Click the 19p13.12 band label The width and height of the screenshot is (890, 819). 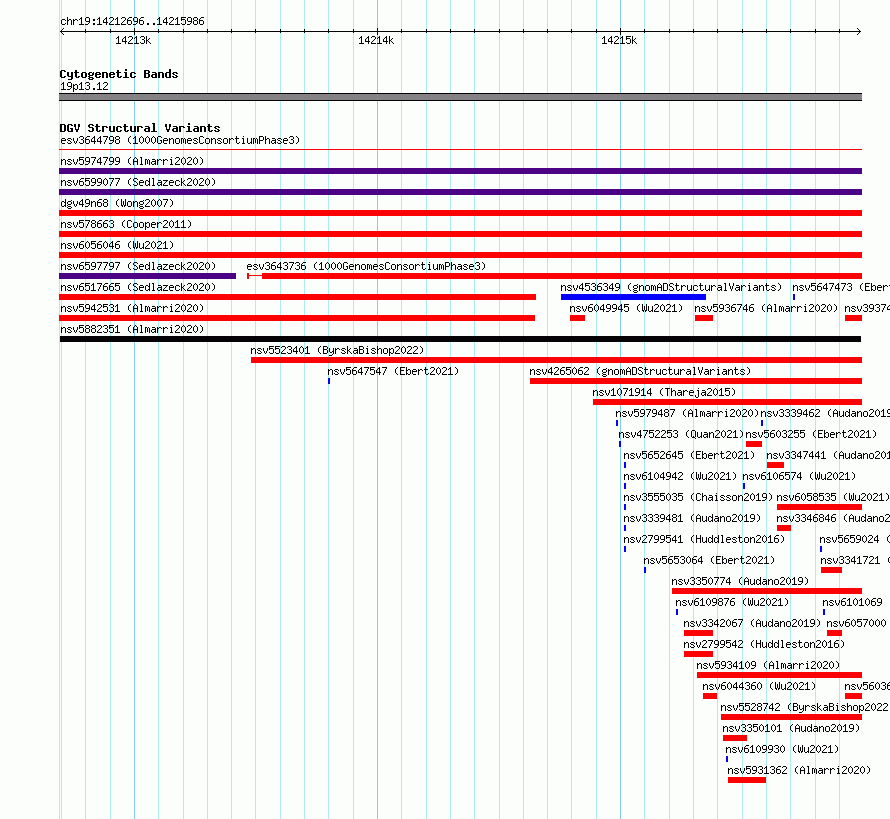tap(84, 86)
